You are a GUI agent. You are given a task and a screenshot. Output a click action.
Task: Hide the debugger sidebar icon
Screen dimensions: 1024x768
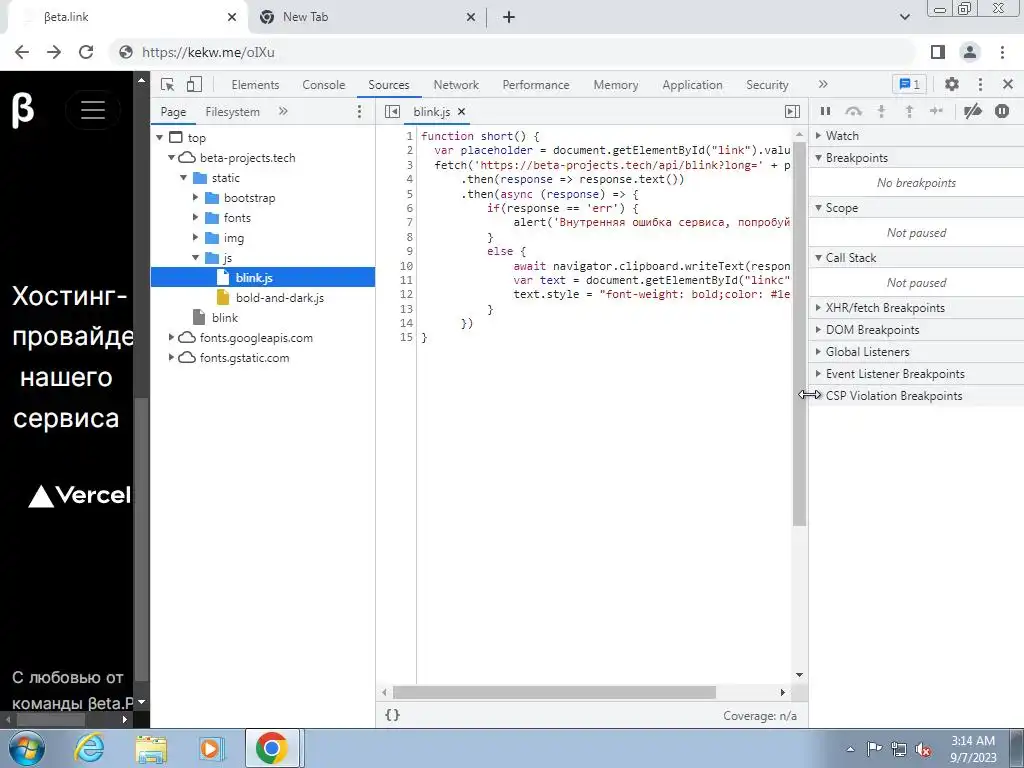tap(792, 112)
